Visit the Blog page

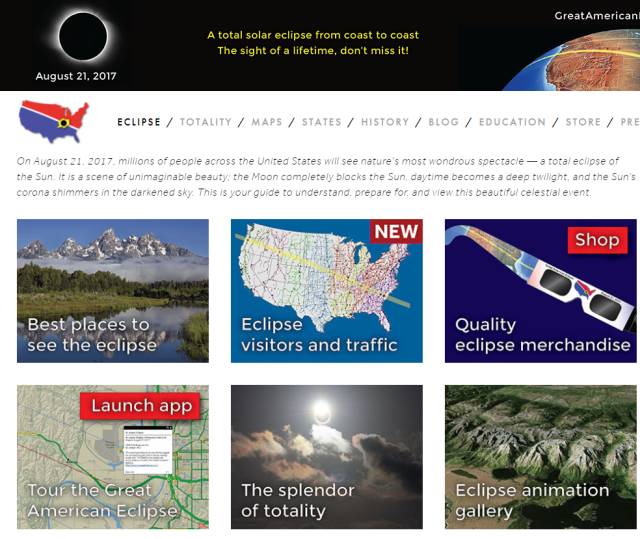point(443,122)
